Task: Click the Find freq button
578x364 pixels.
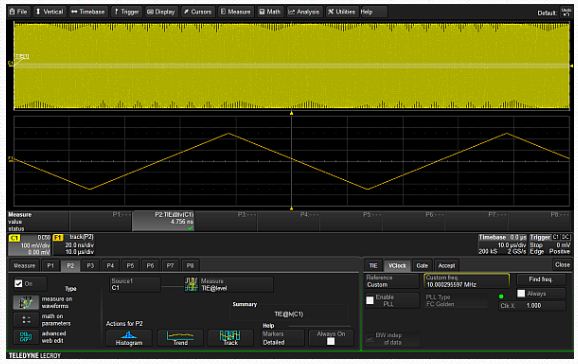Action: 540,280
